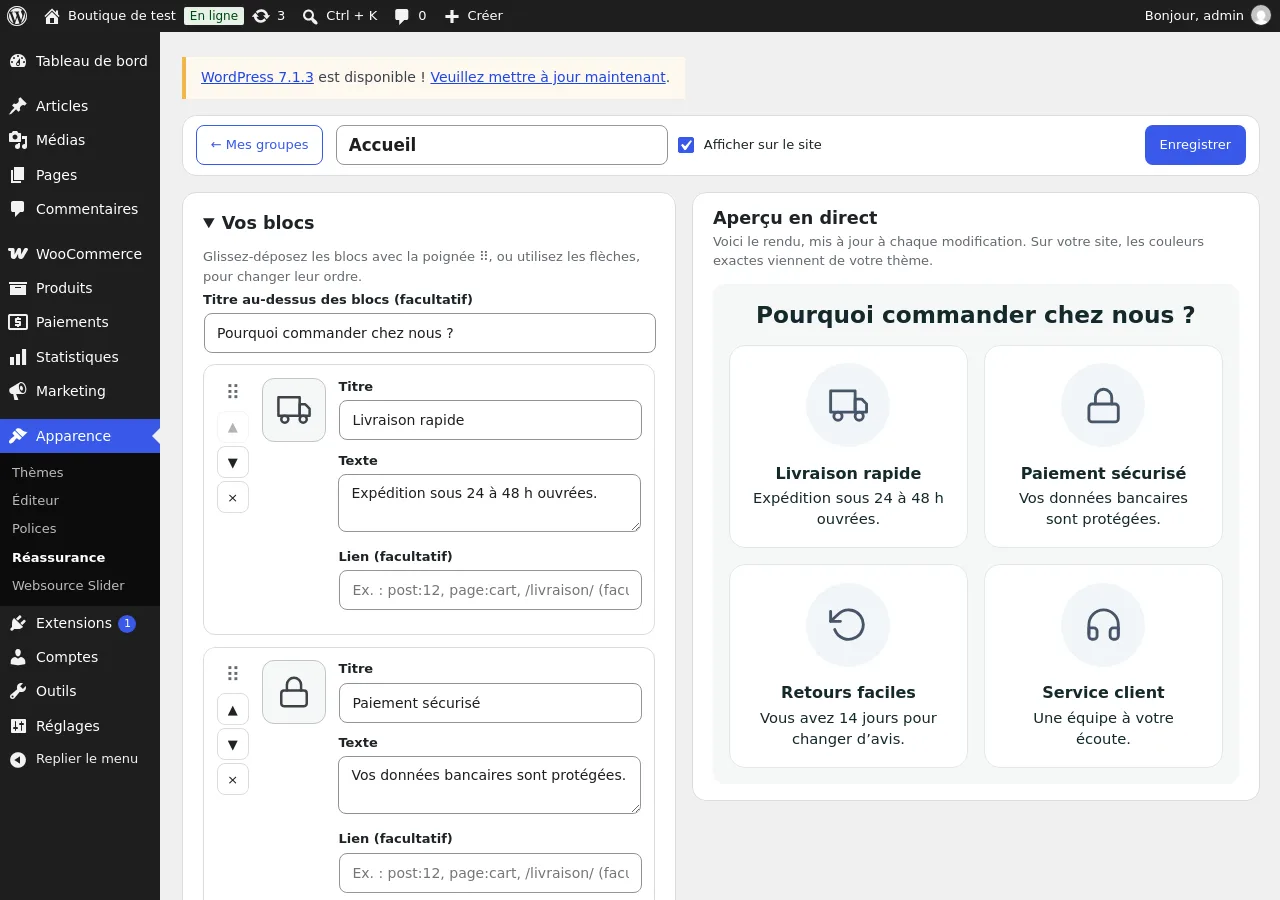Click the Enregistrer button
Image resolution: width=1280 pixels, height=900 pixels.
(x=1195, y=145)
